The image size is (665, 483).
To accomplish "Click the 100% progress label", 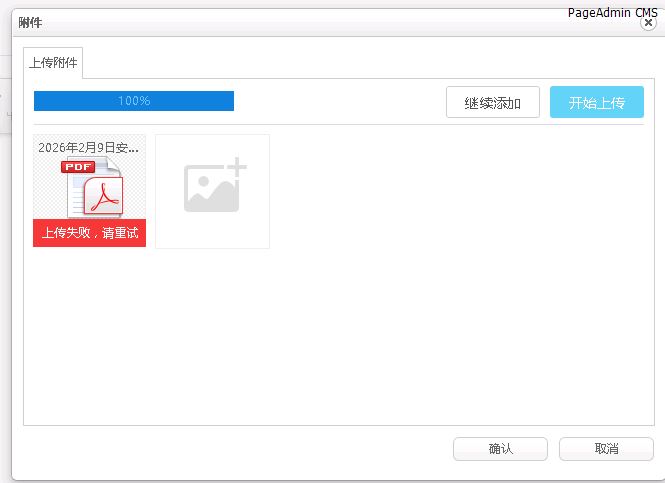I will [x=134, y=101].
